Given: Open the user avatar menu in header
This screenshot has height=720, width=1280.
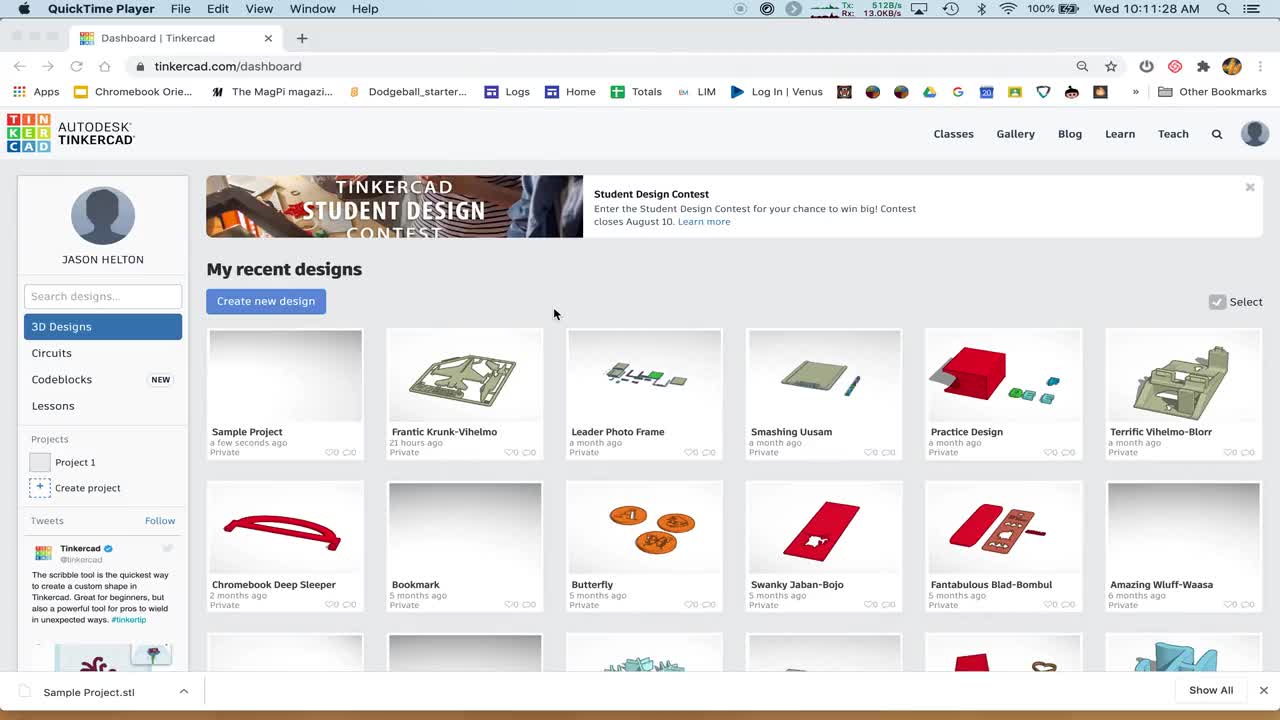Looking at the screenshot, I should pyautogui.click(x=1254, y=133).
